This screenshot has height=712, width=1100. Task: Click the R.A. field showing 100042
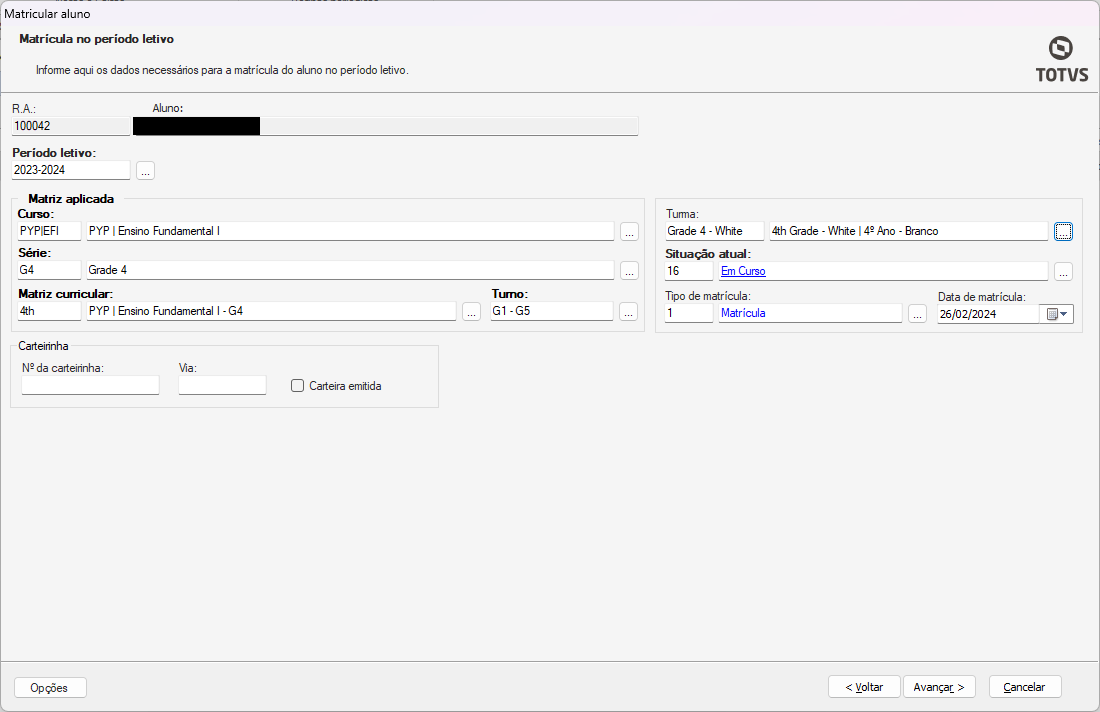[71, 126]
